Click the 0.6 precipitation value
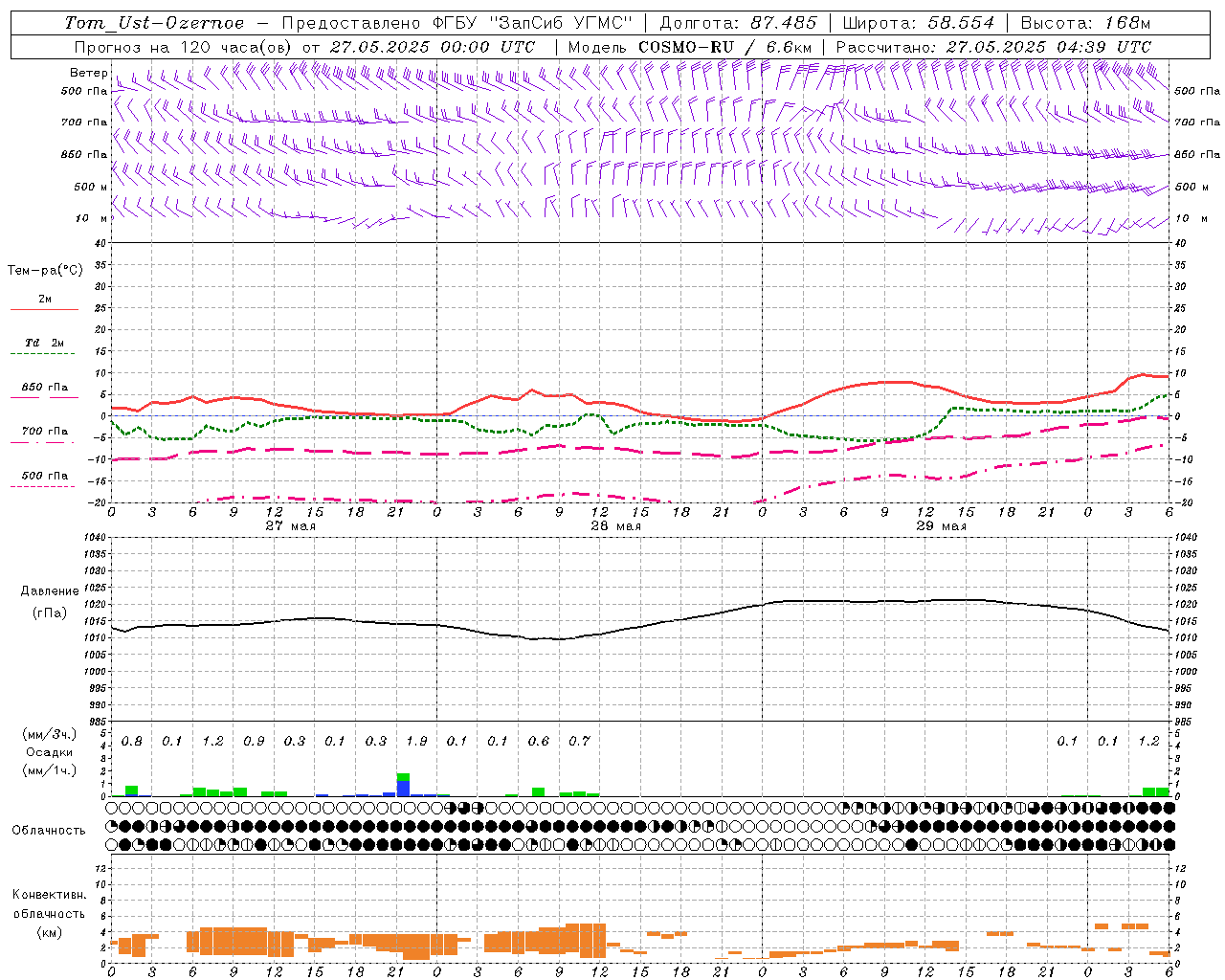1225x980 pixels. click(x=539, y=742)
